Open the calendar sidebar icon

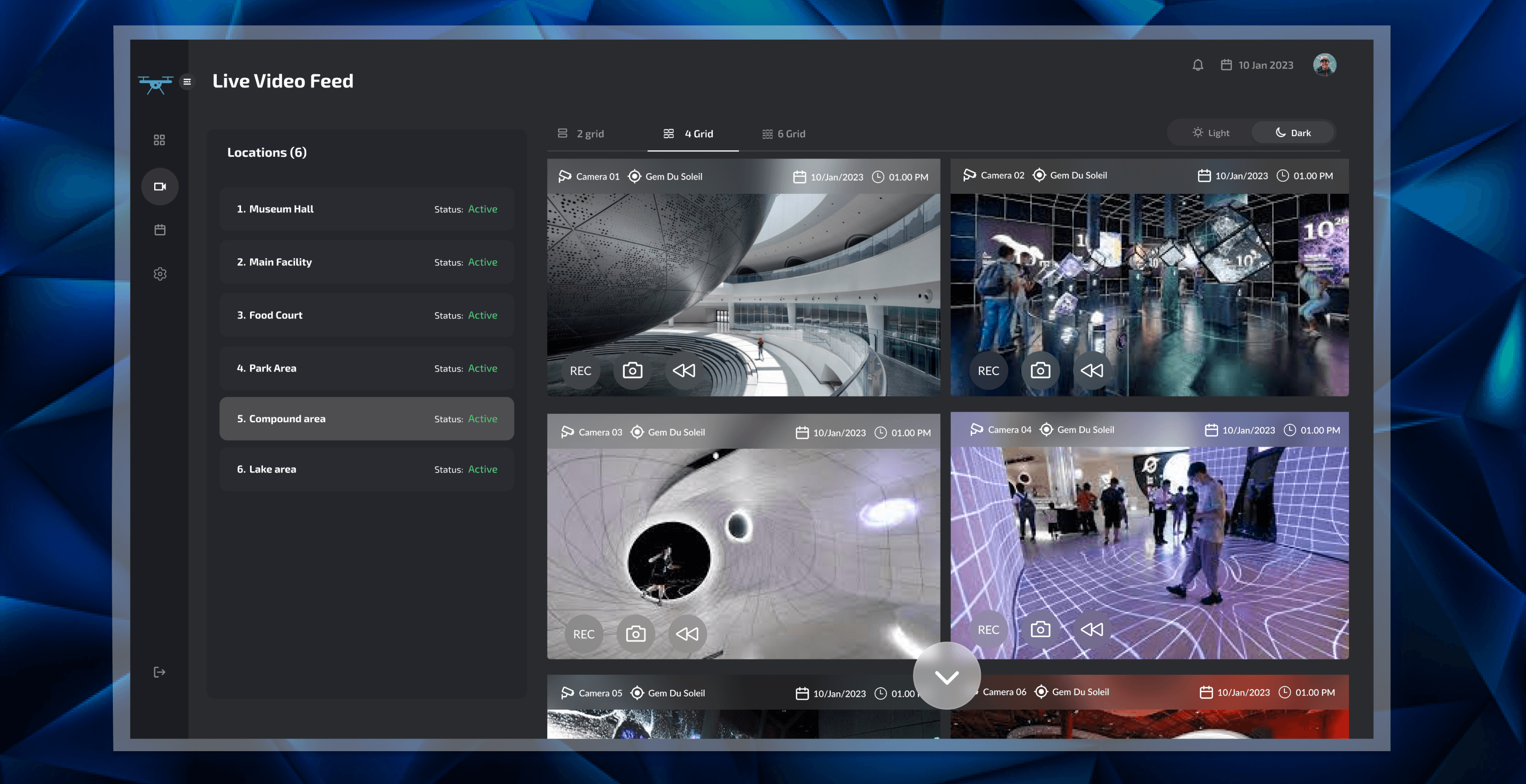159,230
